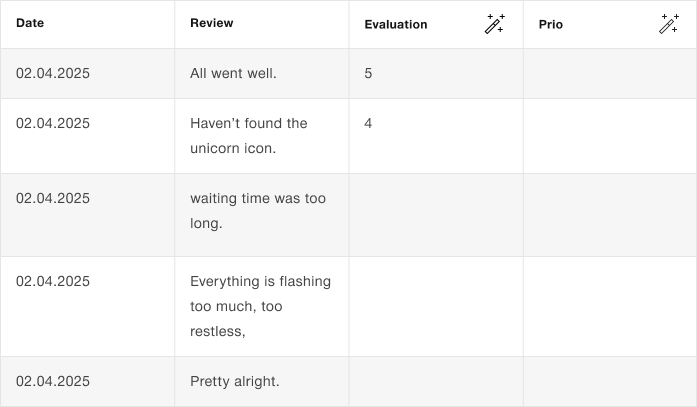Viewport: 697px width, 407px height.
Task: Click the "Haven't found the unicorn icon." review
Action: 249,136
